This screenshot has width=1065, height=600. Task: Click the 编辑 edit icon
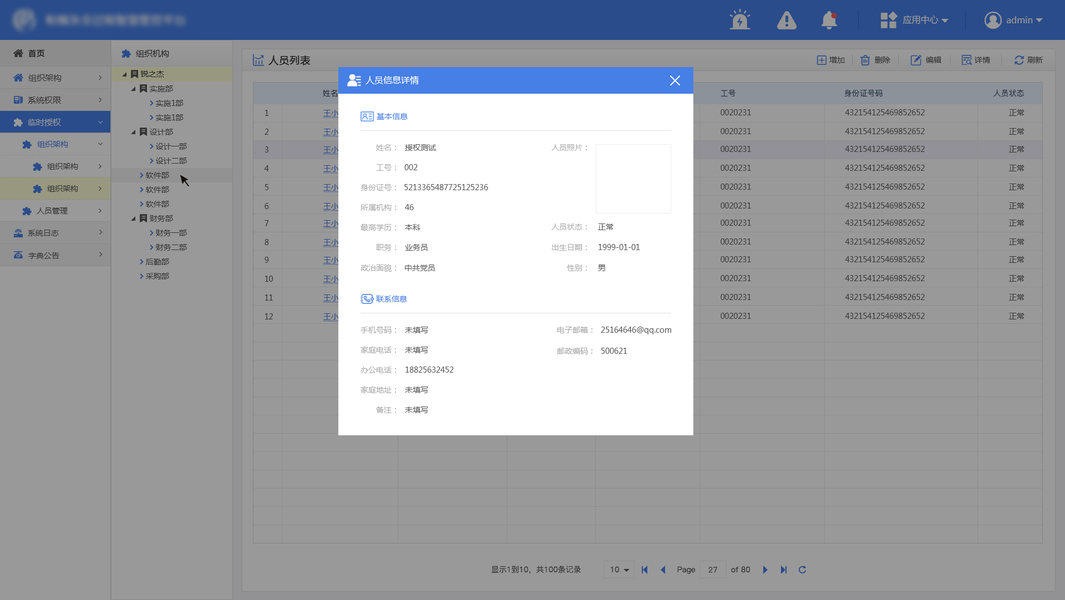pyautogui.click(x=916, y=60)
